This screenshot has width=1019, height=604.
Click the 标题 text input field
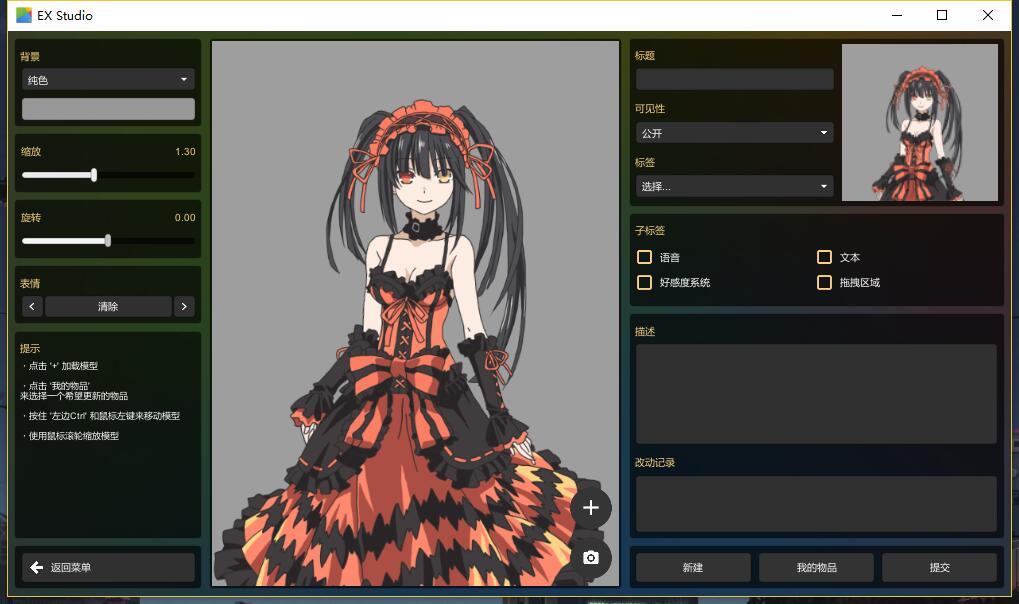(x=734, y=79)
